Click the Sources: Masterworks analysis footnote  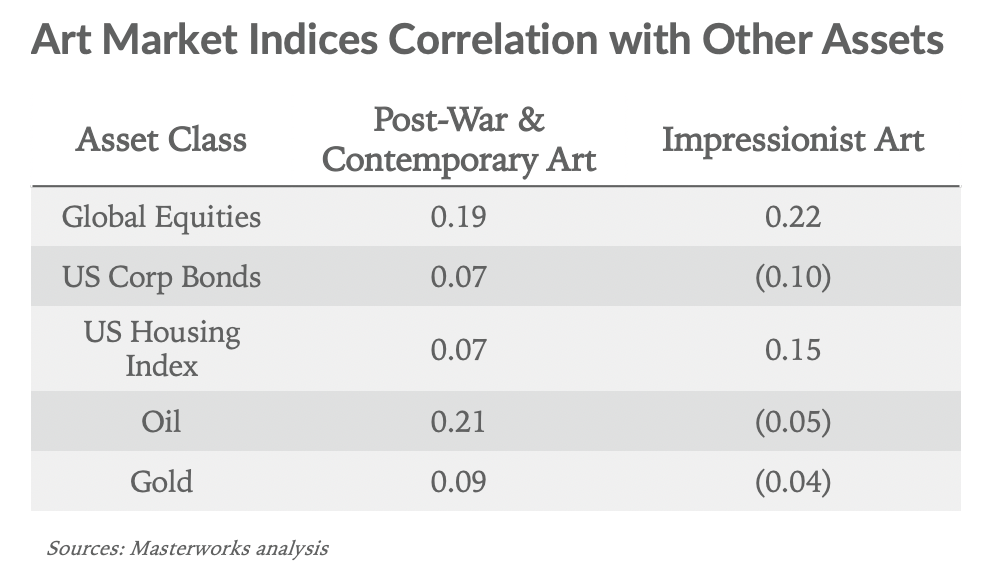pyautogui.click(x=187, y=548)
